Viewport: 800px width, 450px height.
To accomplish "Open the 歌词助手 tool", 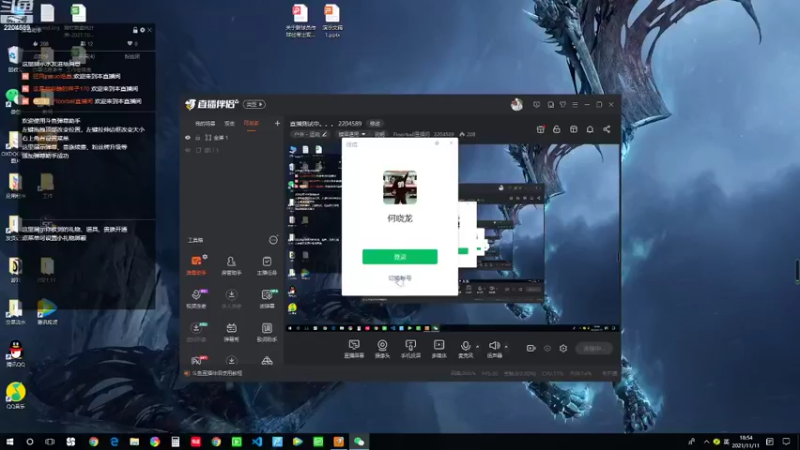I will tap(266, 332).
